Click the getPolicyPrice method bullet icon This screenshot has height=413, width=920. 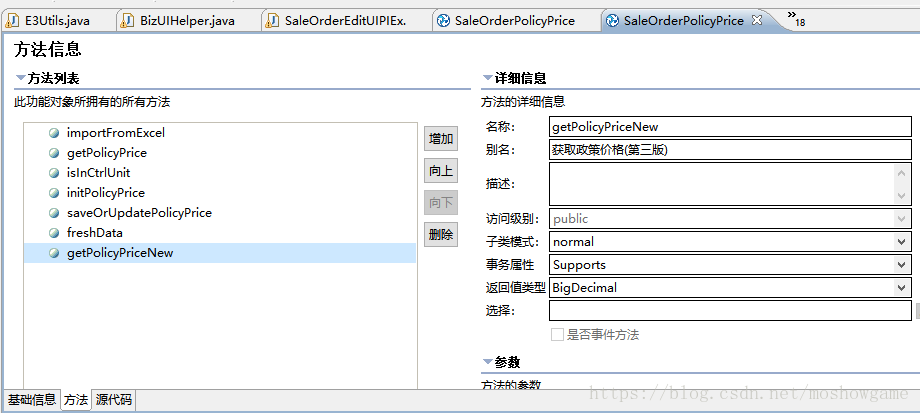pos(55,153)
